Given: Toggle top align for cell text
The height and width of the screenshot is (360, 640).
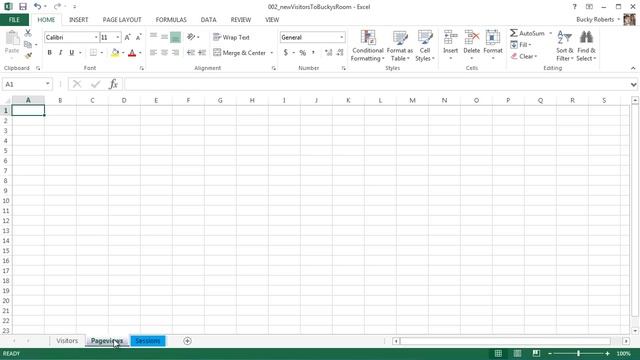Looking at the screenshot, I should coord(153,37).
